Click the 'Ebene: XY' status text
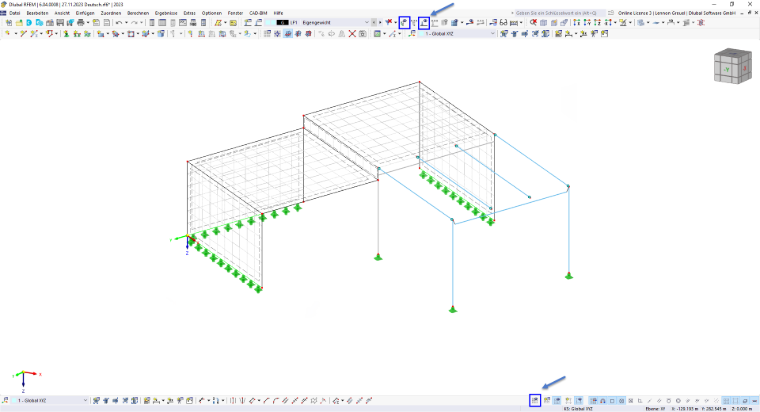The image size is (760, 412). pyautogui.click(x=655, y=409)
